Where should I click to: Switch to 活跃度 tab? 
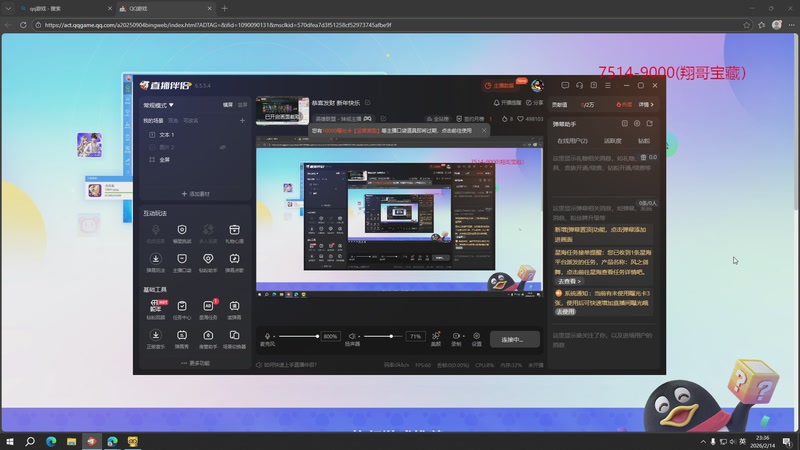pos(613,141)
